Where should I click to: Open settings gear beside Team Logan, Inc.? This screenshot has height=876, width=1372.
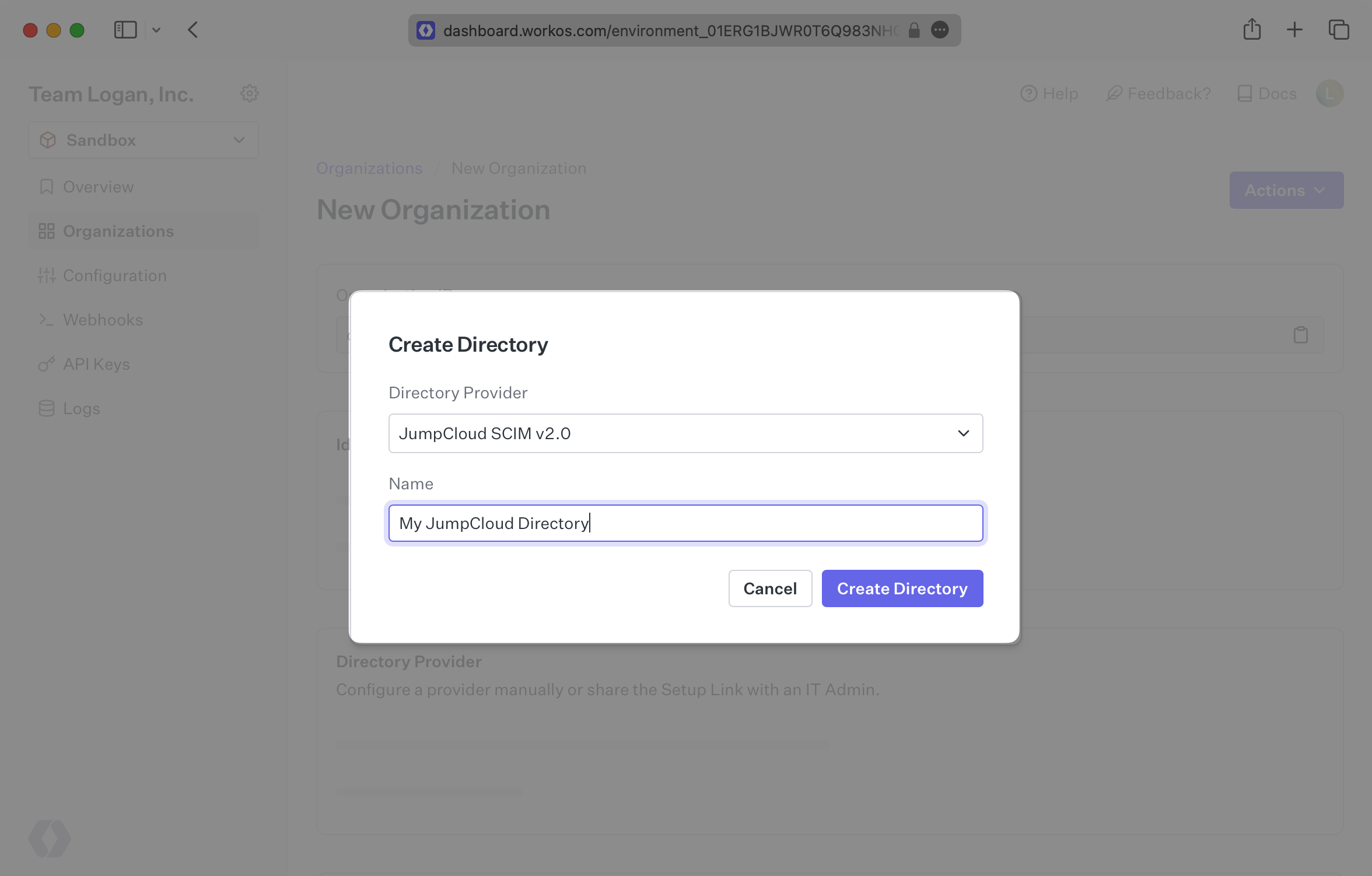(x=250, y=93)
